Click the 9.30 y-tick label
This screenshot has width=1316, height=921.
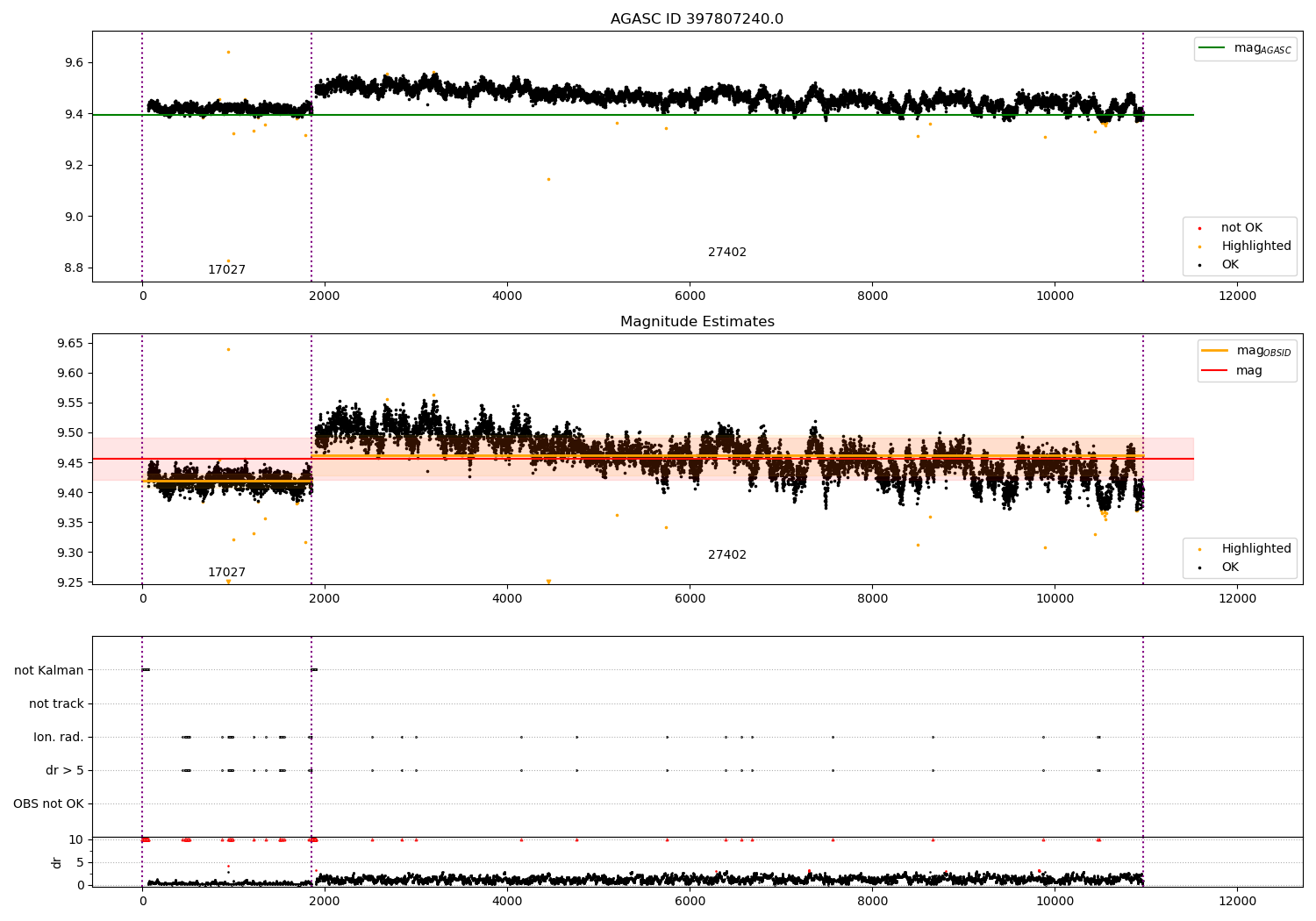coord(70,553)
